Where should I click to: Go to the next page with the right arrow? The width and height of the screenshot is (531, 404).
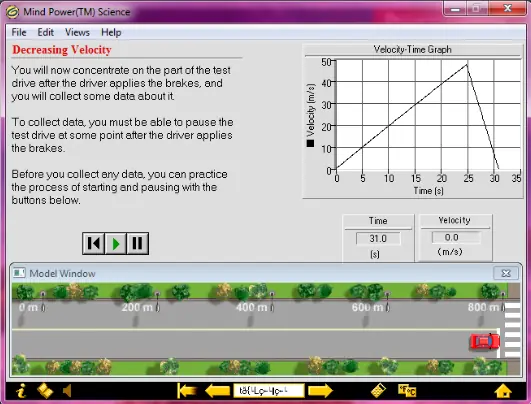[320, 391]
